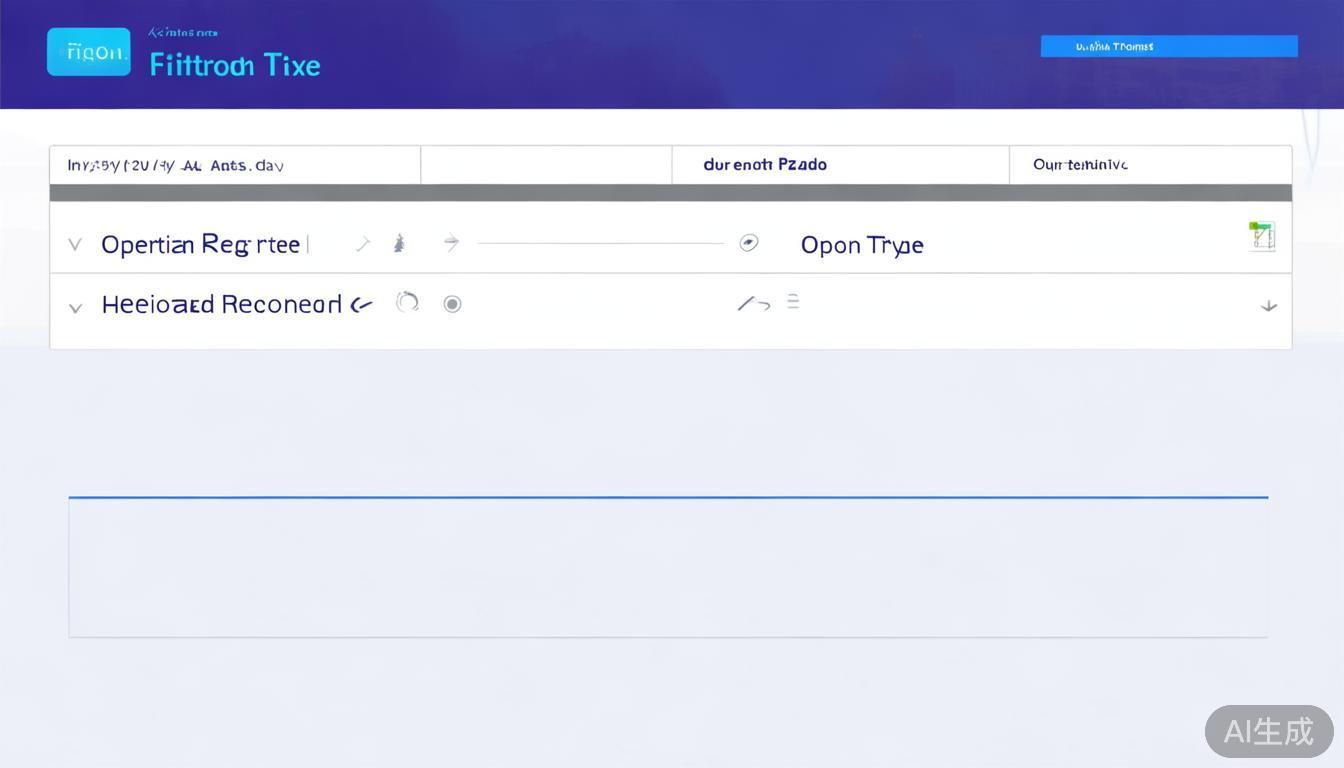Screen dimensions: 1344x768
Task: Click the curved arrow icon after Heeioaed Reconeord
Action: pos(362,305)
